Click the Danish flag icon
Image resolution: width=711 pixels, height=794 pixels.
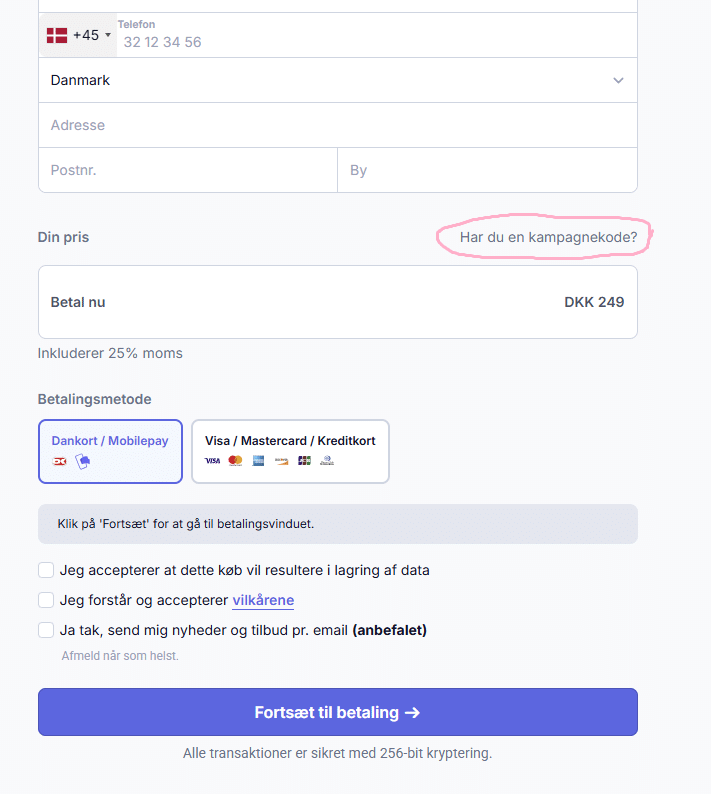(x=57, y=35)
